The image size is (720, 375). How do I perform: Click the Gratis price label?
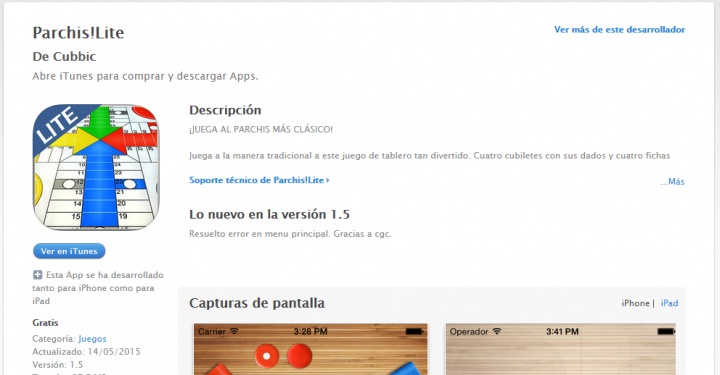pos(45,323)
